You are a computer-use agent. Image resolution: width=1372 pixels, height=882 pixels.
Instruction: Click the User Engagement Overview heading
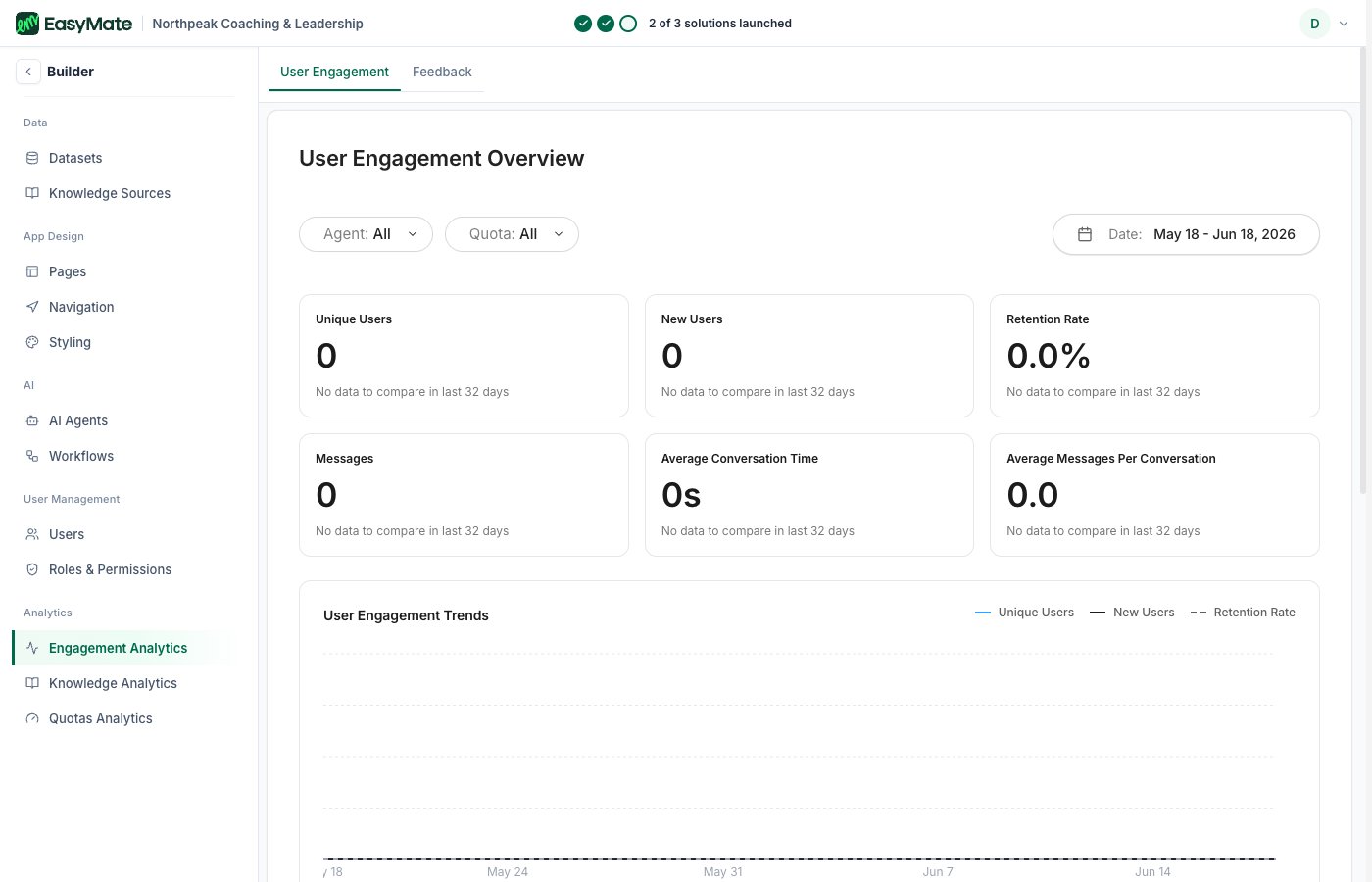pos(441,159)
